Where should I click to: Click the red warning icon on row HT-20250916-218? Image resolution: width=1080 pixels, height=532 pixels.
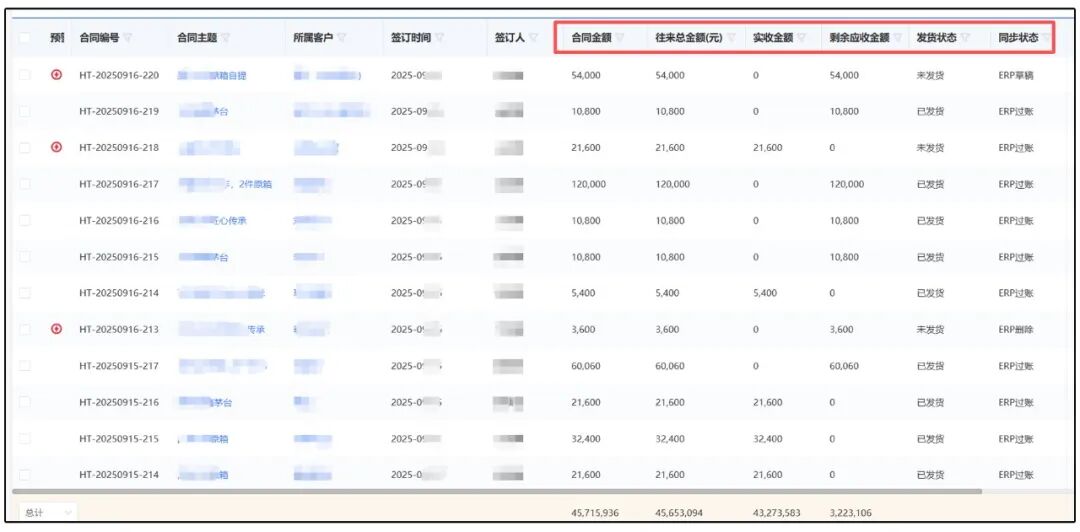click(x=57, y=147)
